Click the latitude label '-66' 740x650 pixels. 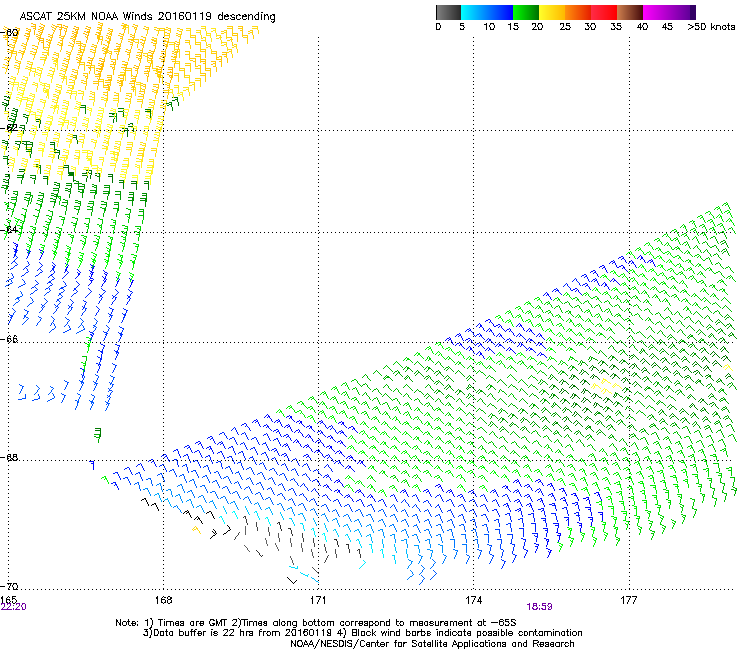[x=10, y=340]
